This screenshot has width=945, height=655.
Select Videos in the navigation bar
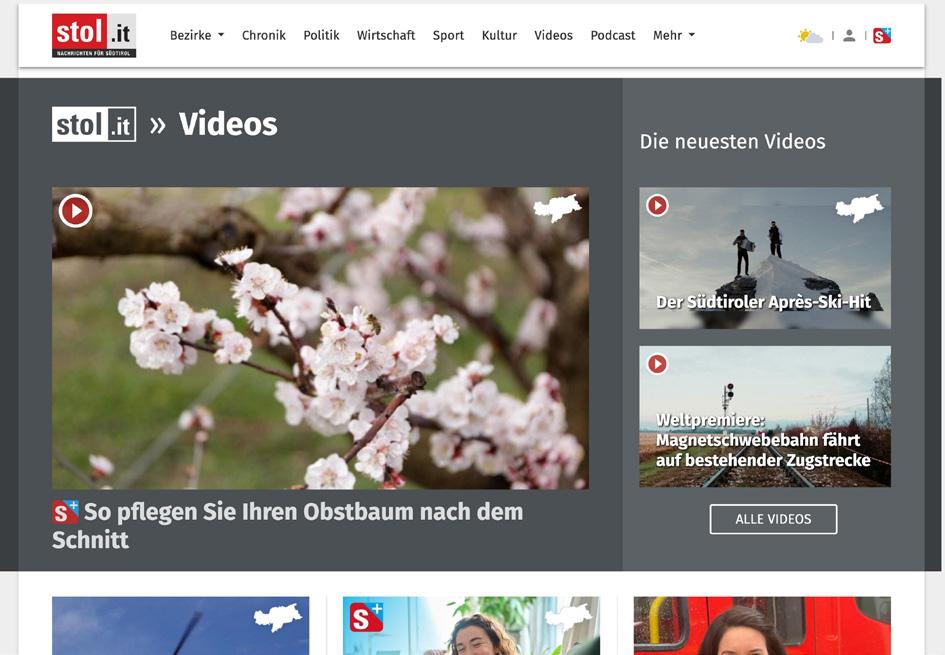pos(553,36)
